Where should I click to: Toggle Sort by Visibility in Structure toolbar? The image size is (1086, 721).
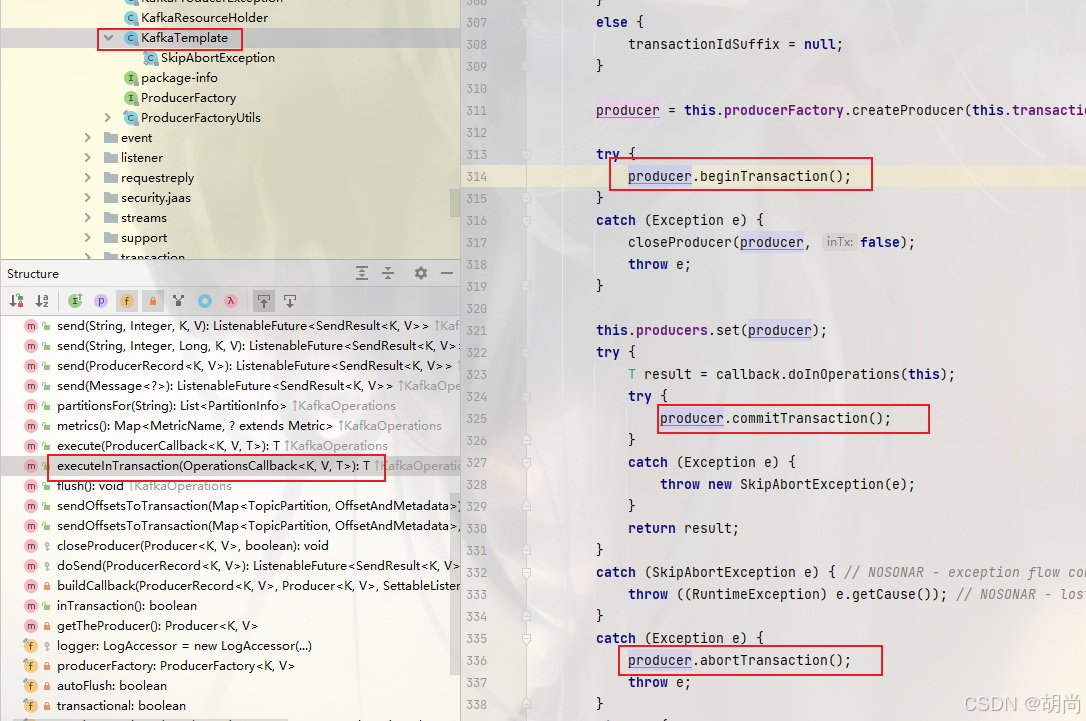[x=17, y=301]
